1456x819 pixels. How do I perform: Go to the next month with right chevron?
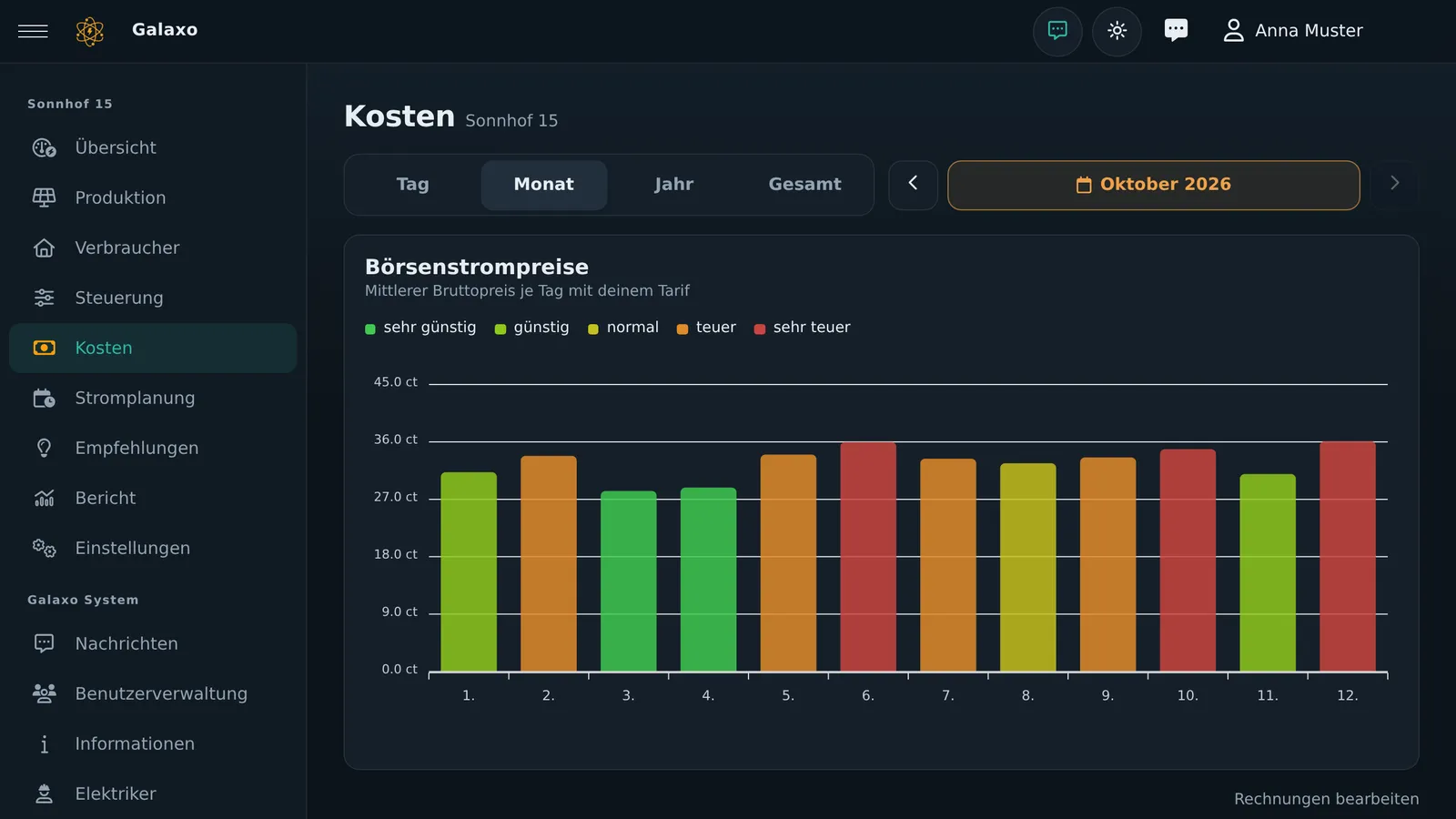(x=1394, y=185)
